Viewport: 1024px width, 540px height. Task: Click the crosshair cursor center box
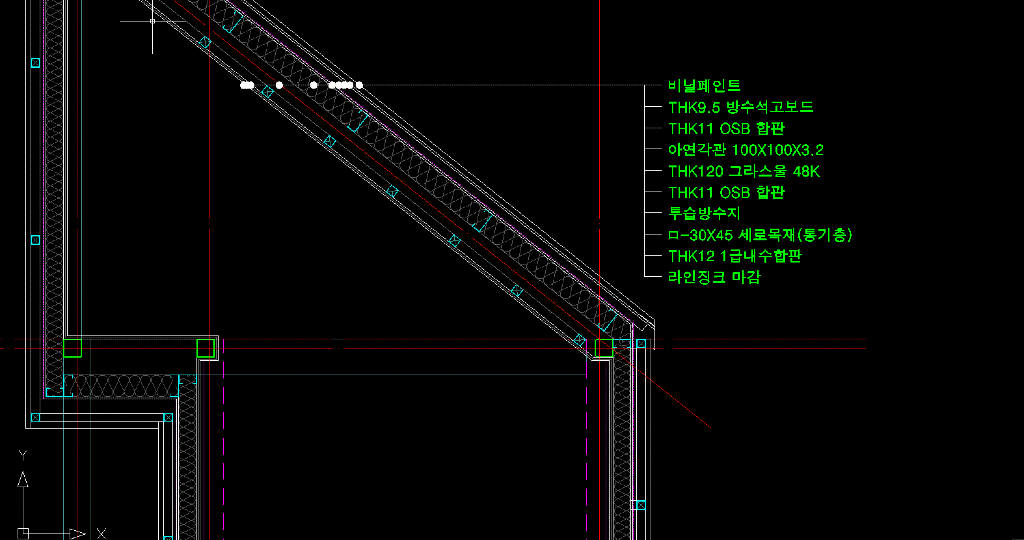pyautogui.click(x=152, y=20)
